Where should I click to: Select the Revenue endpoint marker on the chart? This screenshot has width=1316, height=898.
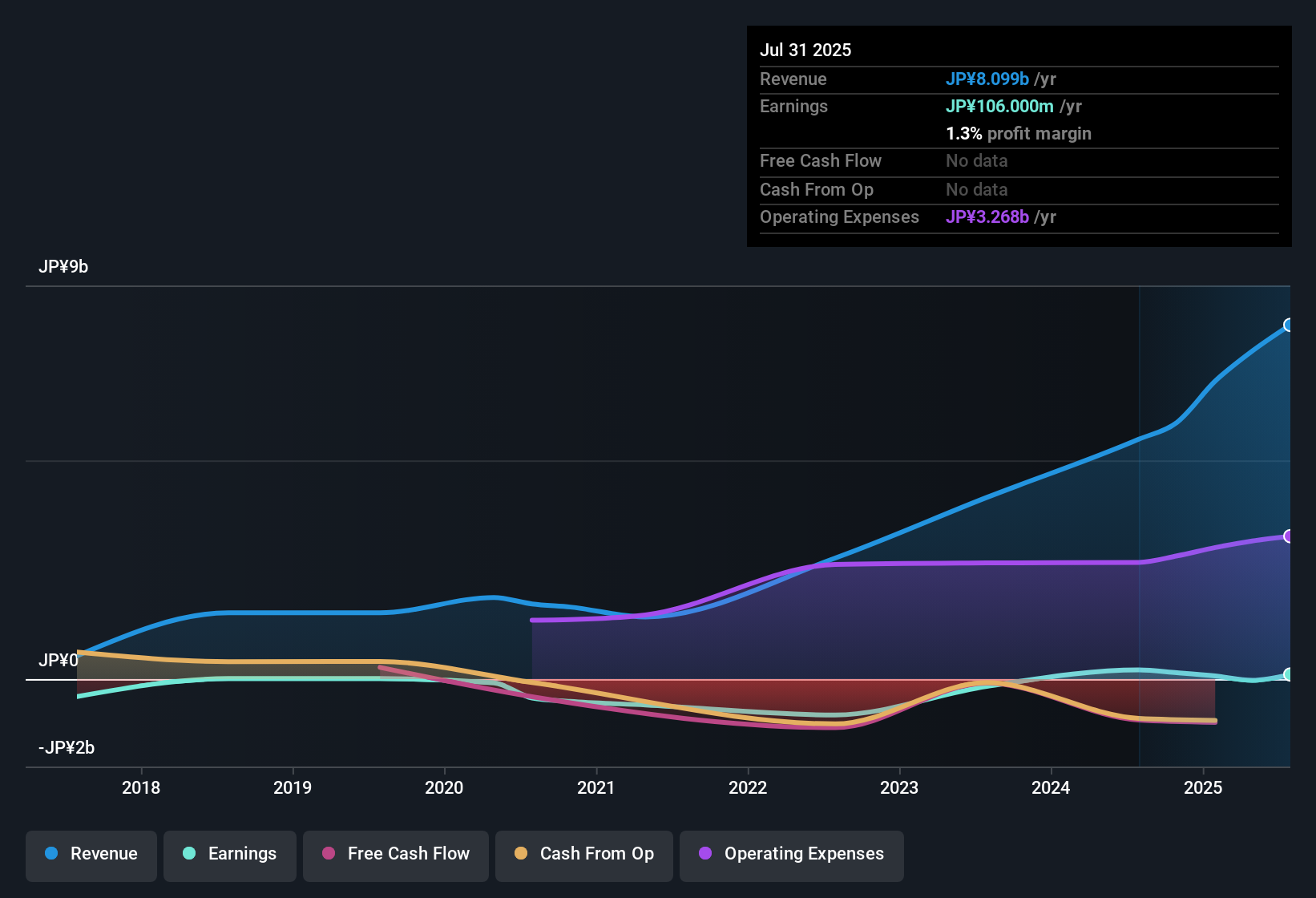click(x=1289, y=325)
